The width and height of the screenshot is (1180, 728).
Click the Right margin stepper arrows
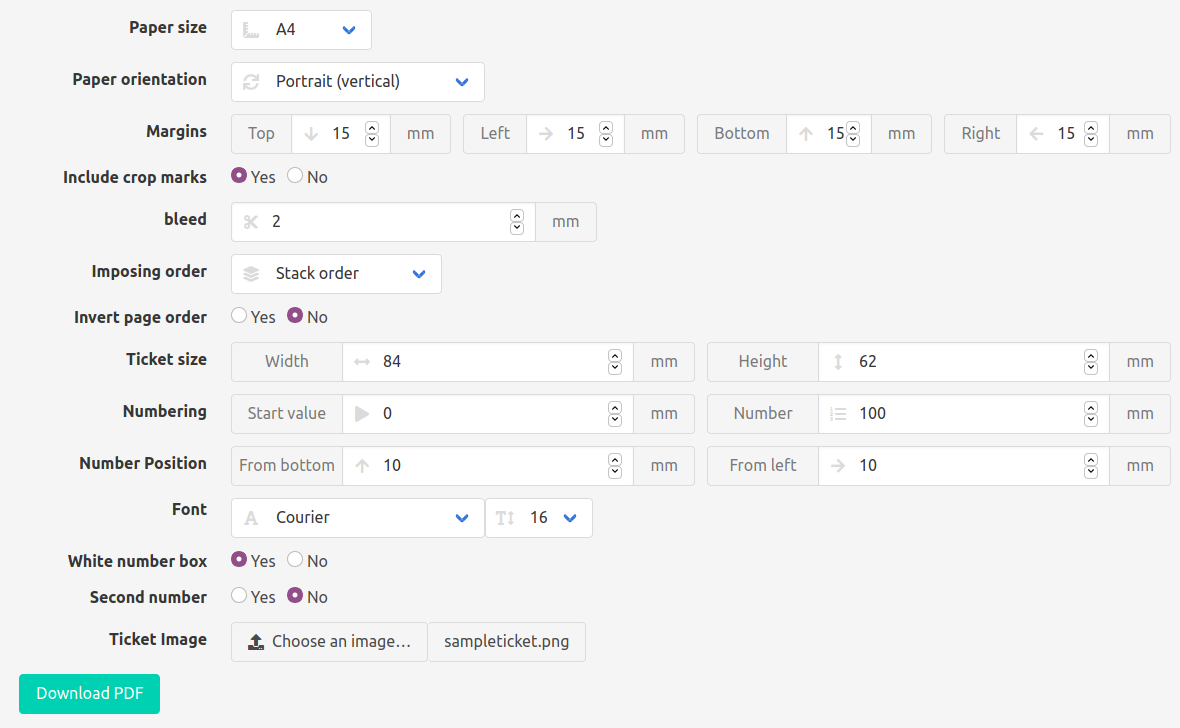click(x=1091, y=134)
